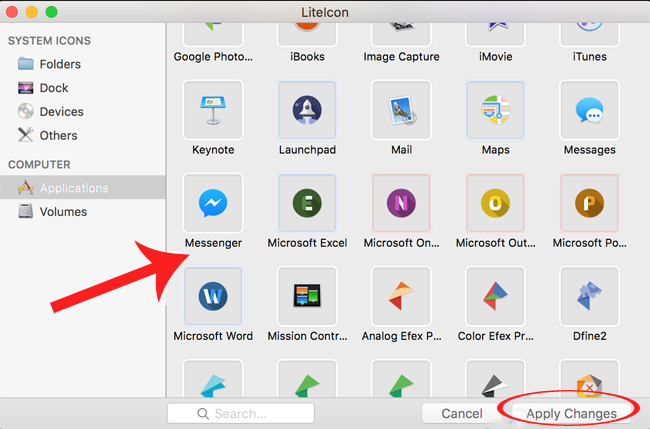650x429 pixels.
Task: Choose the Mail app icon
Action: click(401, 110)
